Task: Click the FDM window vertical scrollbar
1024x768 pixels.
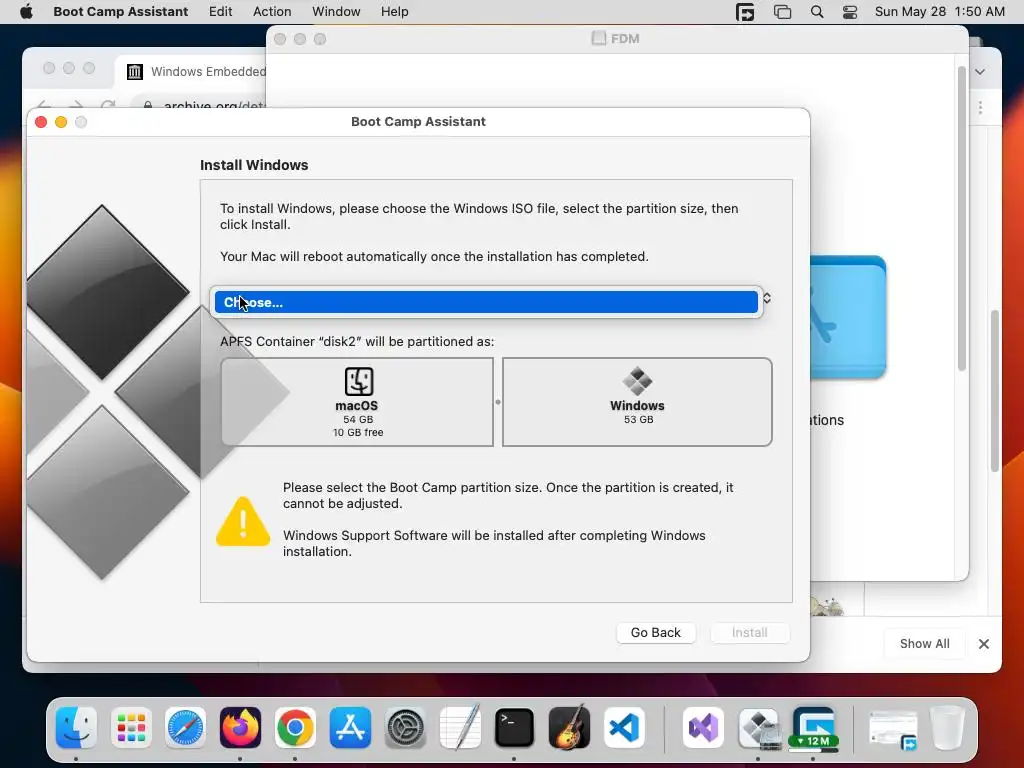Action: 961,219
